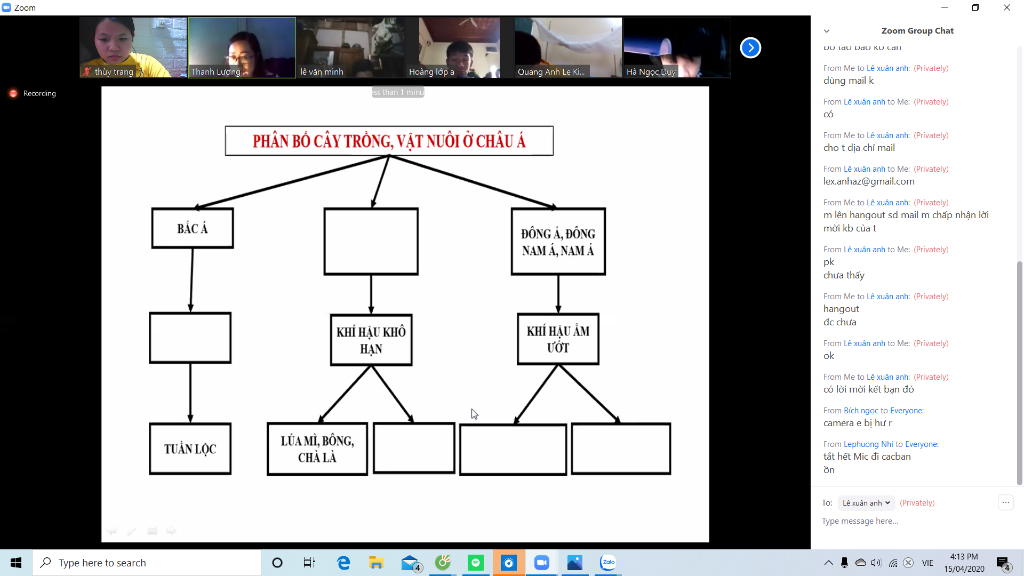Open the Photos app on the taskbar
1024x576 pixels.
point(575,562)
